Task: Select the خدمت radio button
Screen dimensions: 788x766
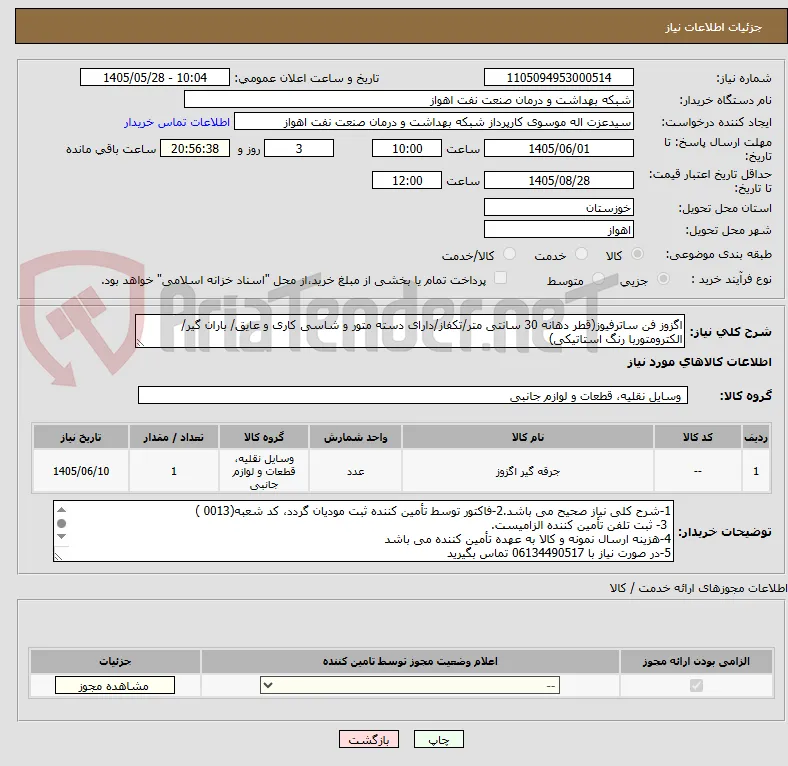Action: (581, 254)
